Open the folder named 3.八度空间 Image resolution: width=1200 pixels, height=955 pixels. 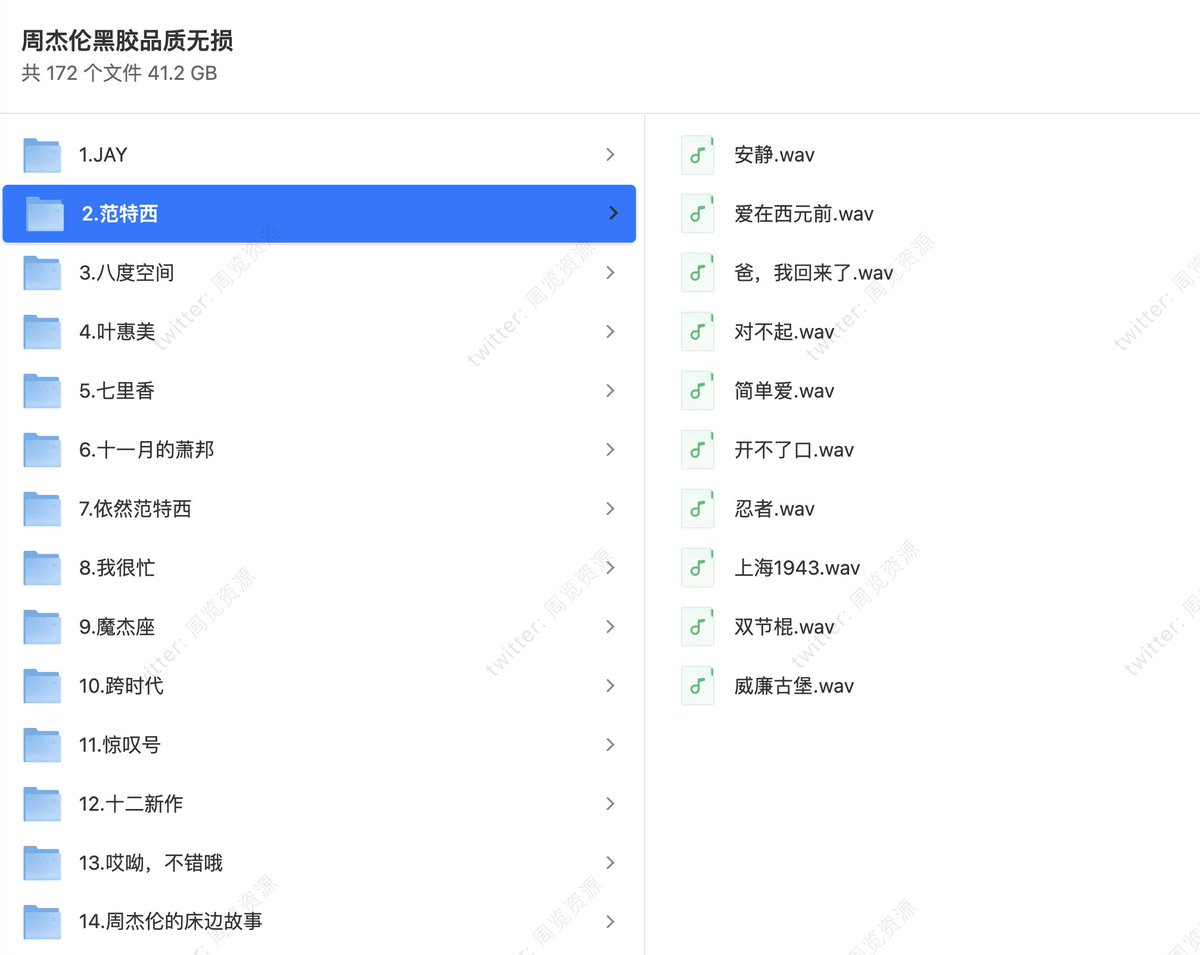[126, 273]
